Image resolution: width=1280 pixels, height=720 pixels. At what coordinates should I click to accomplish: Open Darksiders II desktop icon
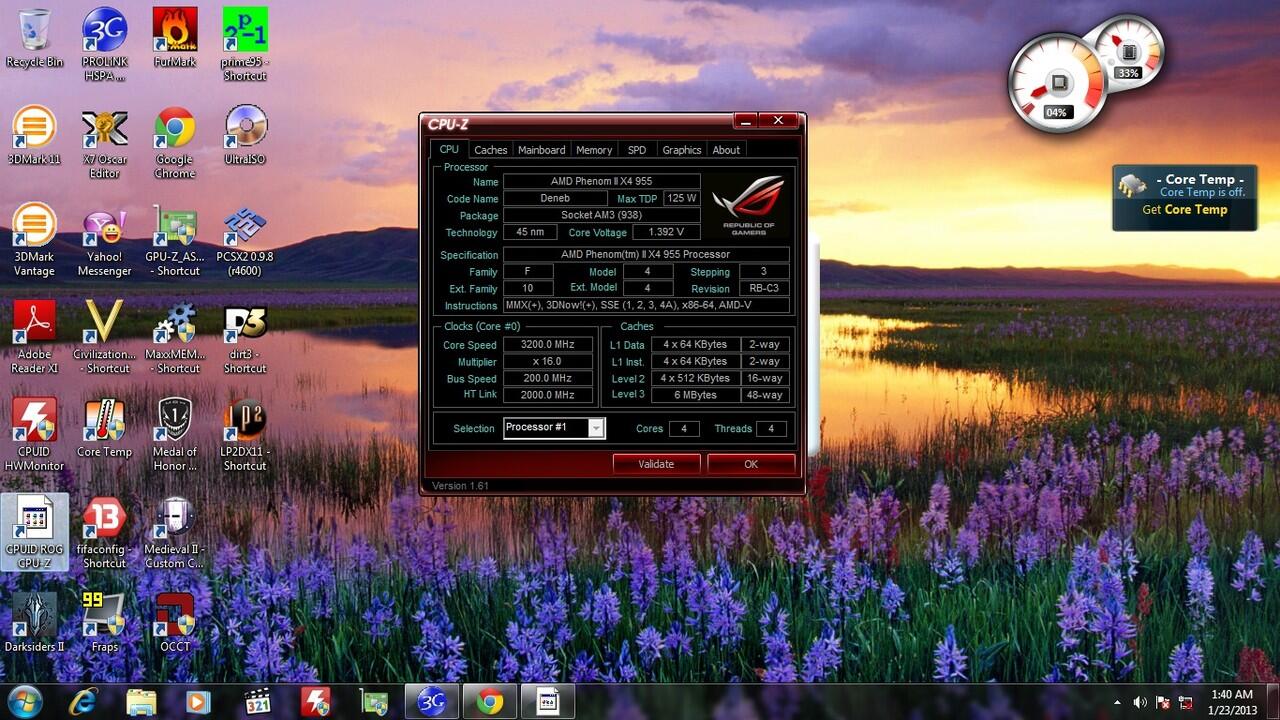34,622
